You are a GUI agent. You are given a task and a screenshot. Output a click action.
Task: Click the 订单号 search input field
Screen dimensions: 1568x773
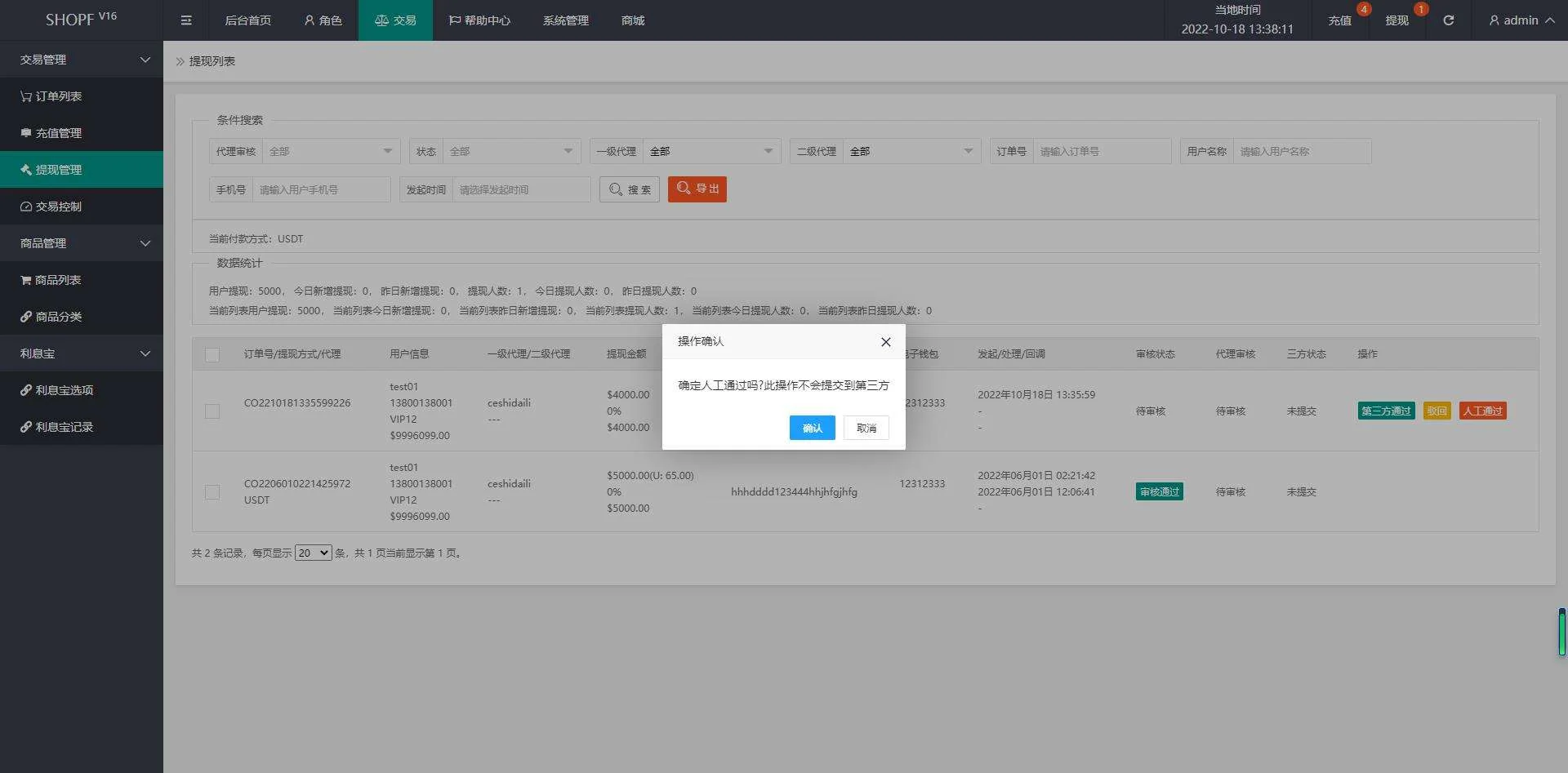point(1102,151)
